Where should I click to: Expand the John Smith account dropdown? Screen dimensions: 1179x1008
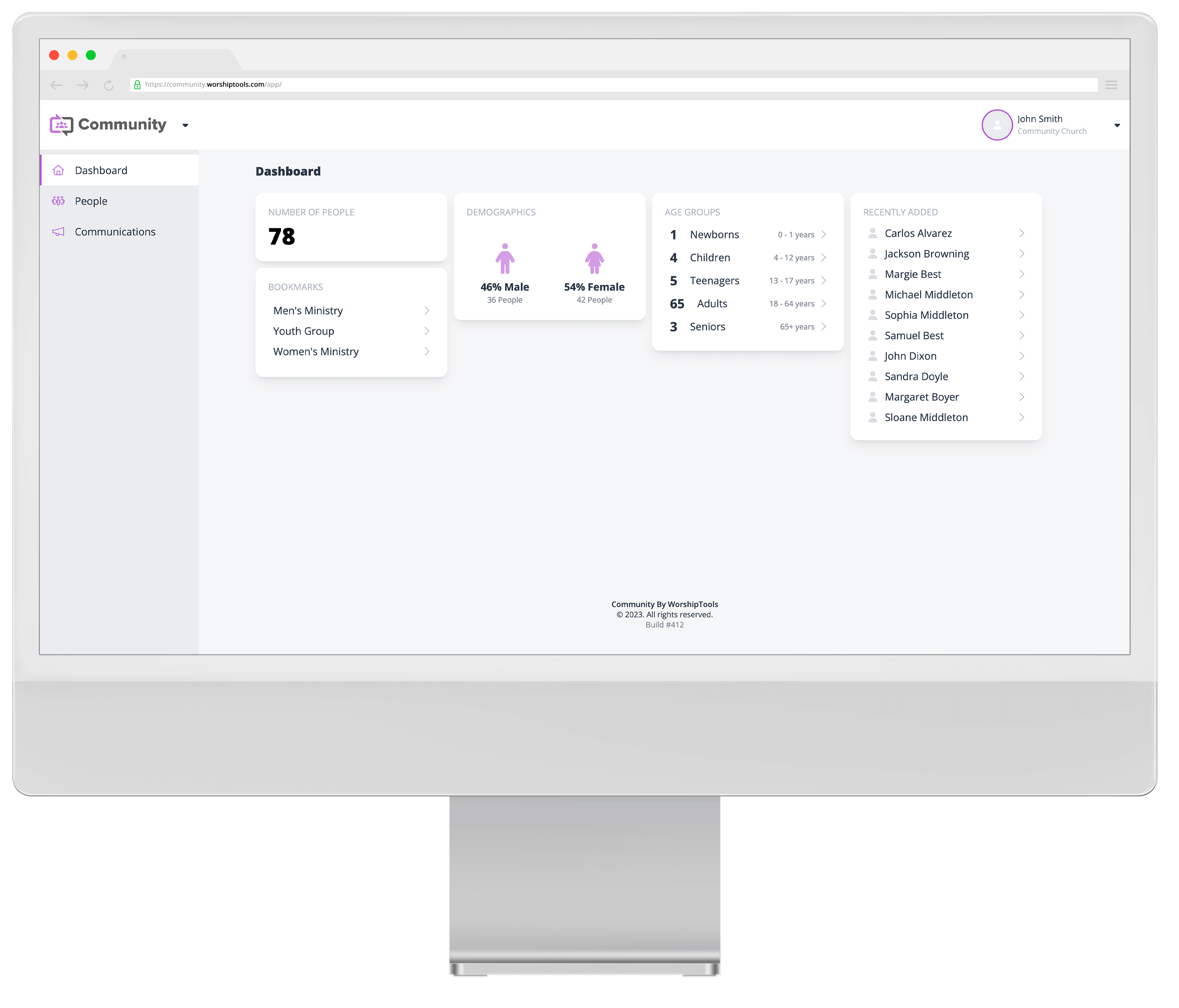coord(1118,124)
